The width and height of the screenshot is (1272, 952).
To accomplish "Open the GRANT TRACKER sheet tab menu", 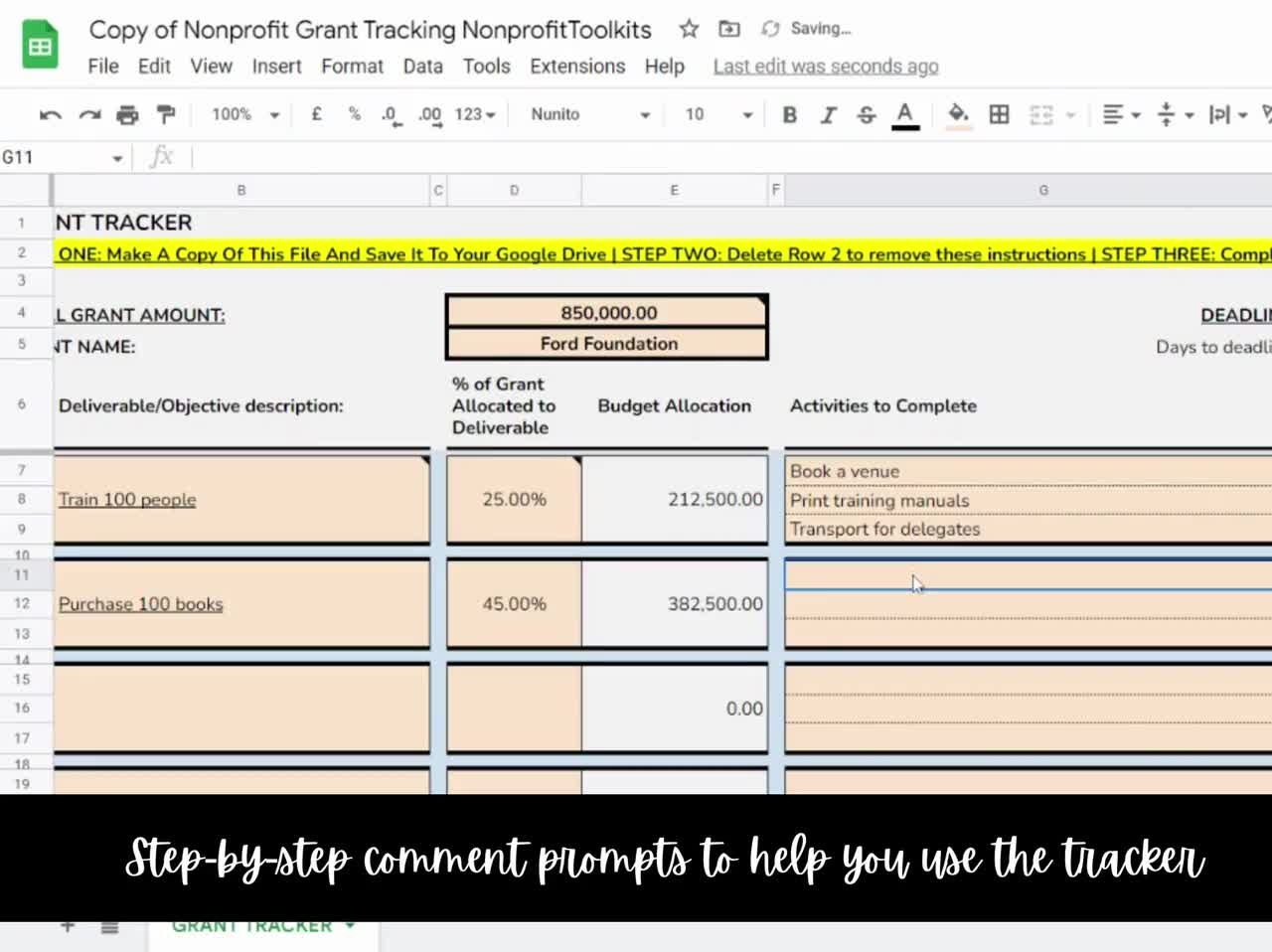I will (350, 924).
